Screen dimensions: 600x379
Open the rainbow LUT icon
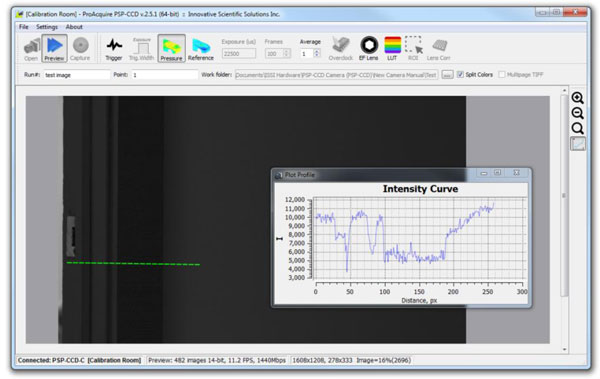coord(392,49)
